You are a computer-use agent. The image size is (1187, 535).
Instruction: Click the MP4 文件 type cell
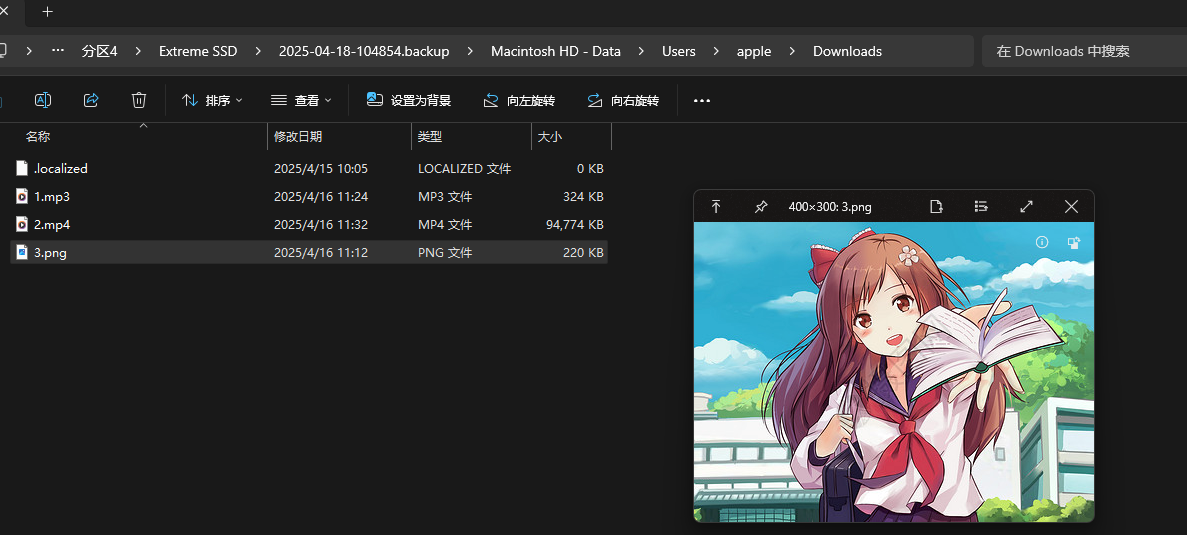pyautogui.click(x=445, y=225)
